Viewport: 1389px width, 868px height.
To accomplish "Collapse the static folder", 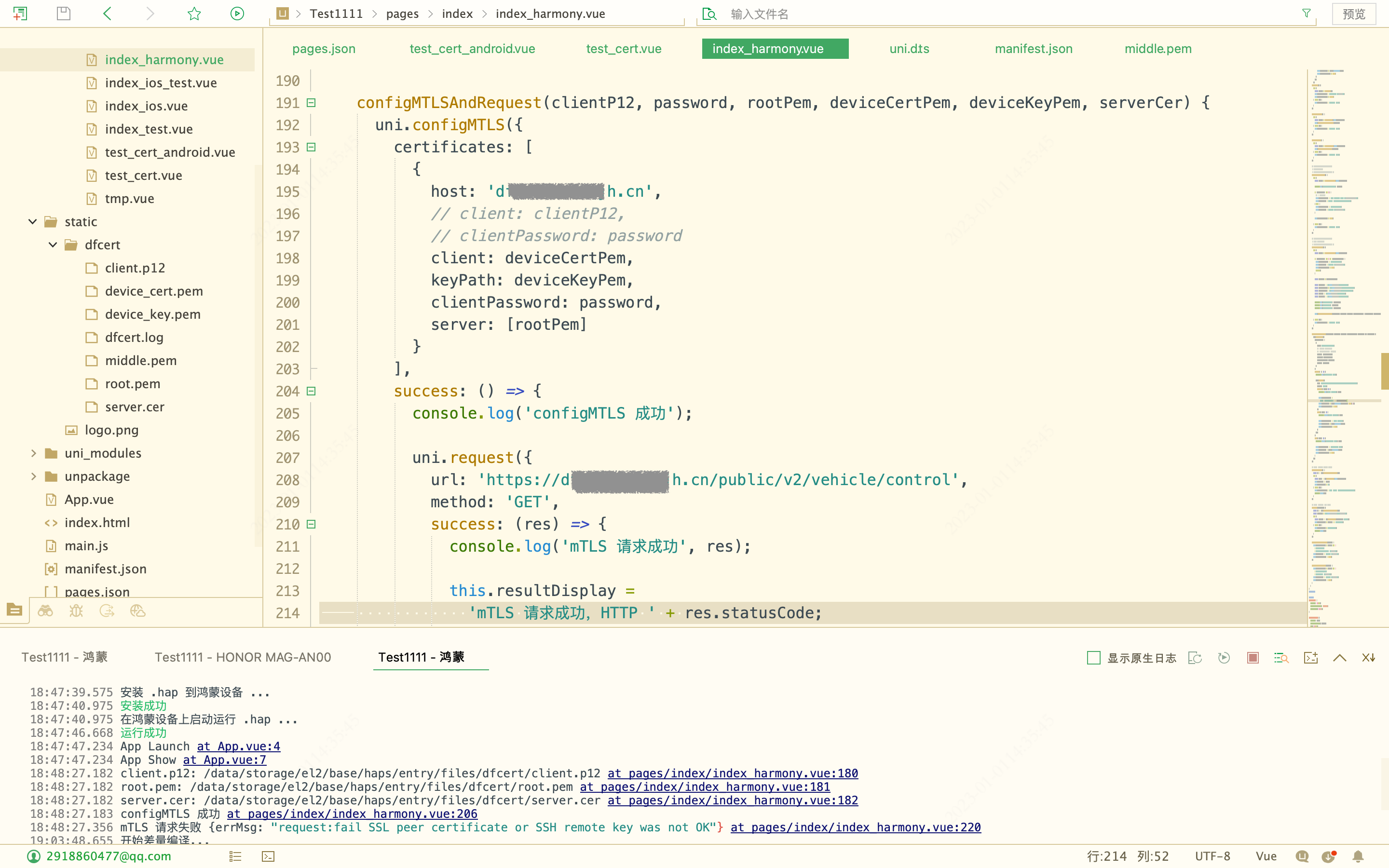I will 33,222.
